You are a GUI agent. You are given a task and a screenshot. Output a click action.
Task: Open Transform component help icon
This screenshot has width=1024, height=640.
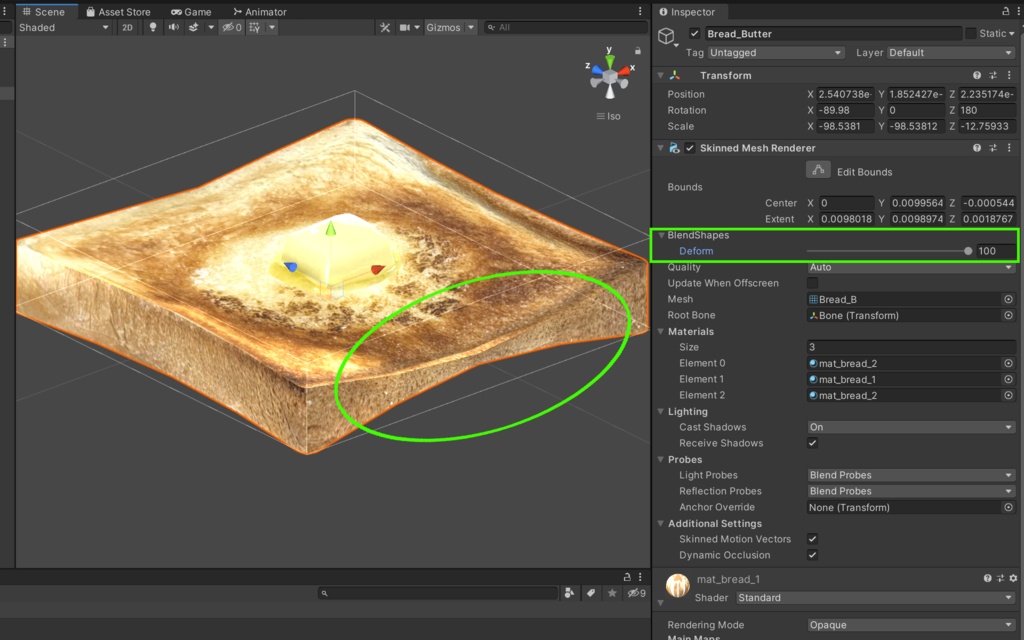point(977,75)
